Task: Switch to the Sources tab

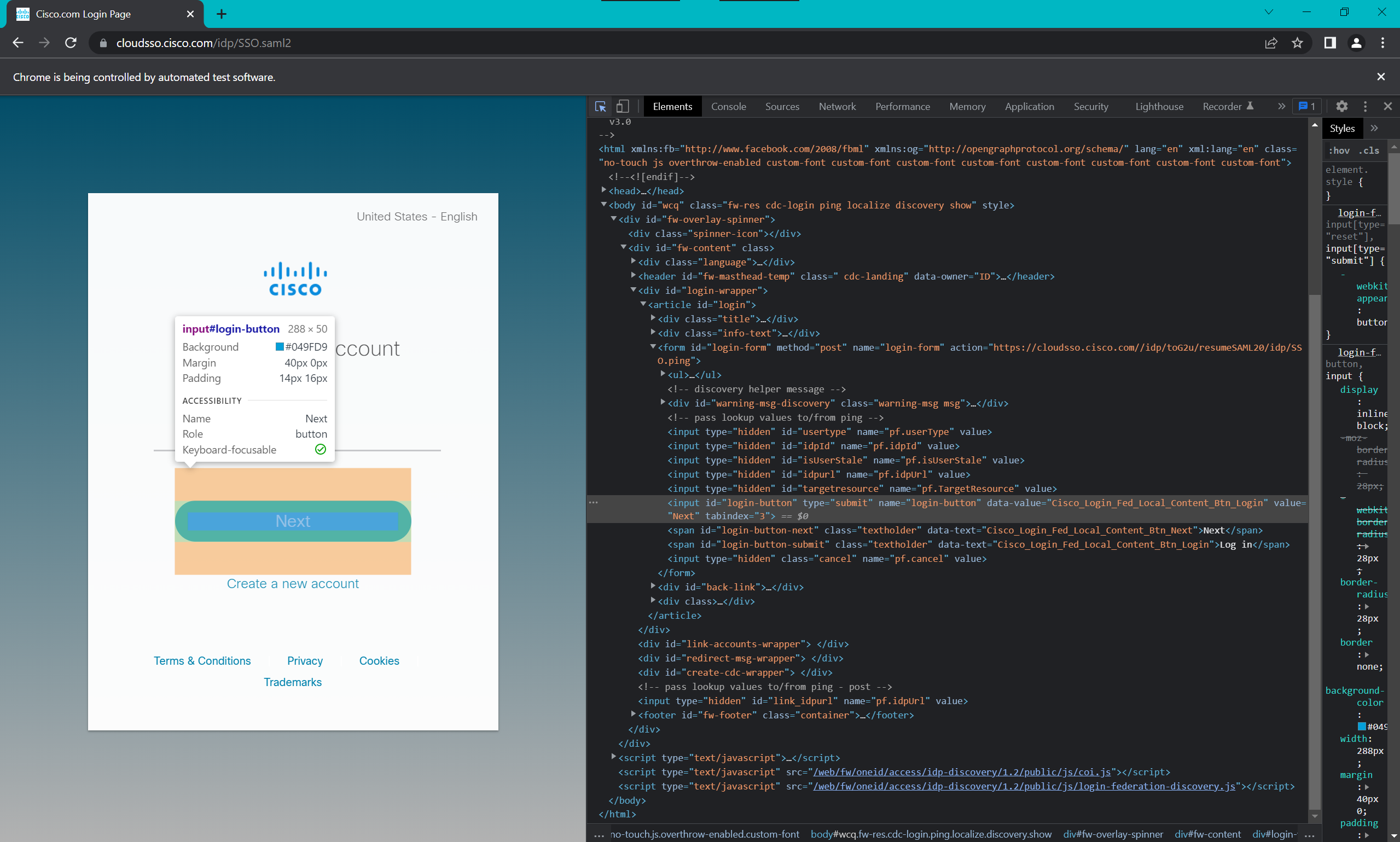Action: click(x=782, y=106)
